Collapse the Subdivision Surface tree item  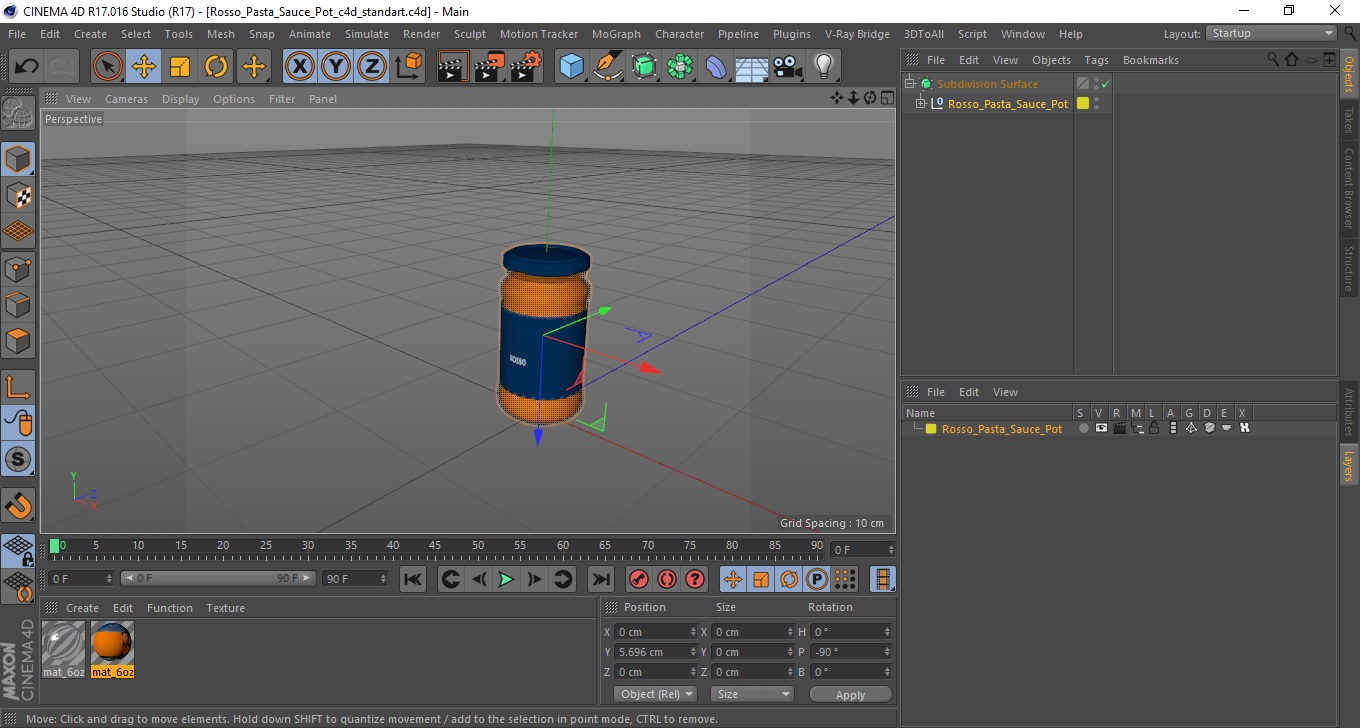tap(910, 84)
